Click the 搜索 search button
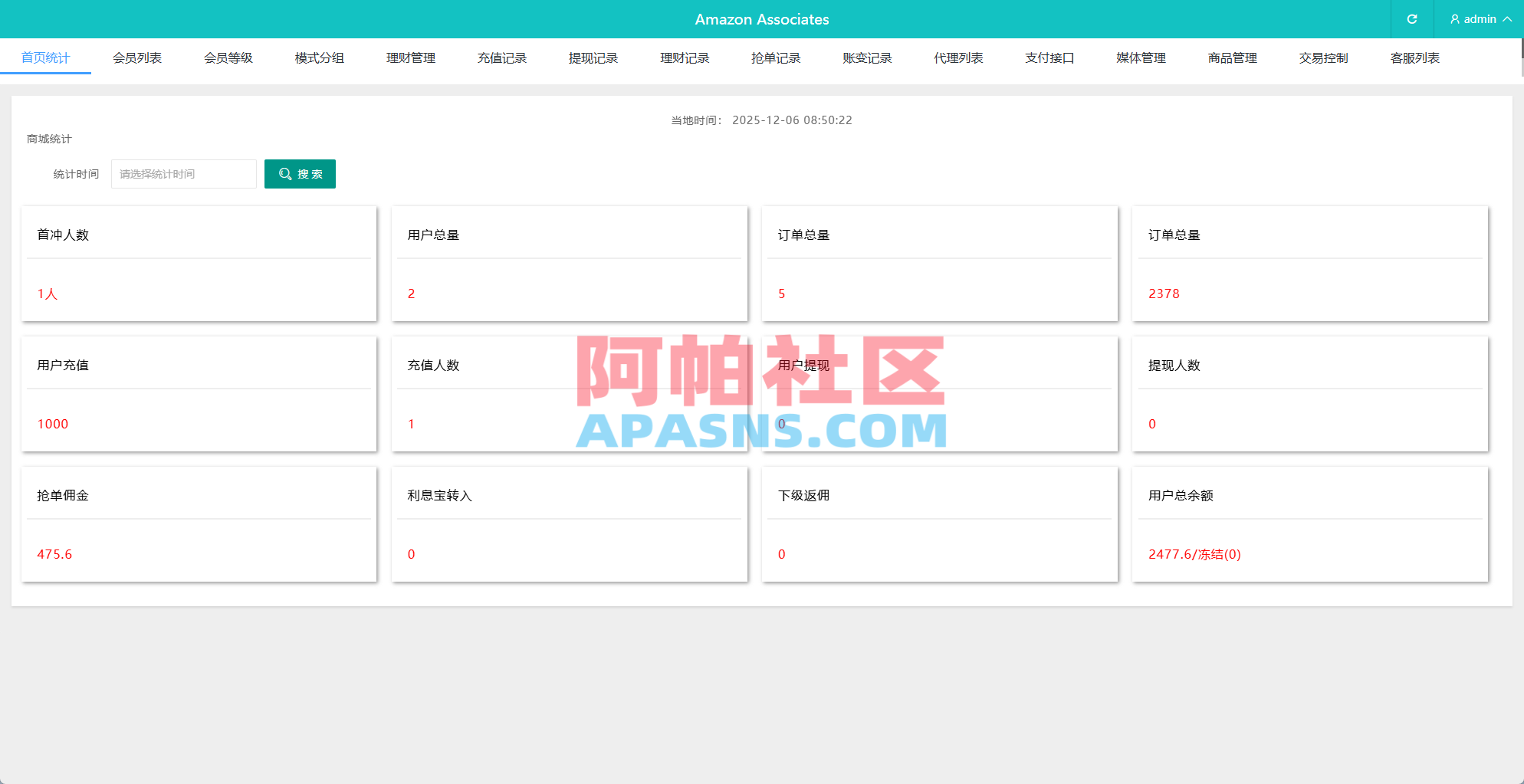Screen dimensions: 1524x784 pos(300,174)
